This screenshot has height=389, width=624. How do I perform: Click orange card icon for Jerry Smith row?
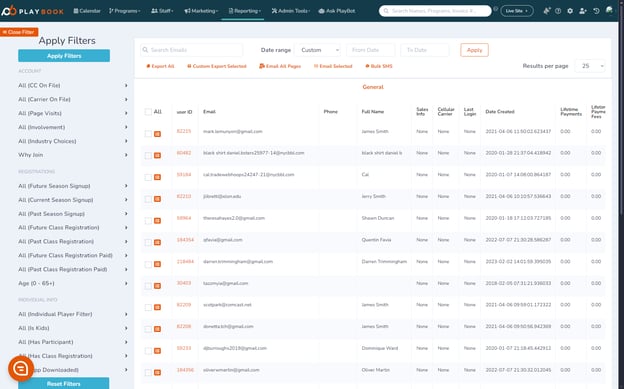(157, 199)
